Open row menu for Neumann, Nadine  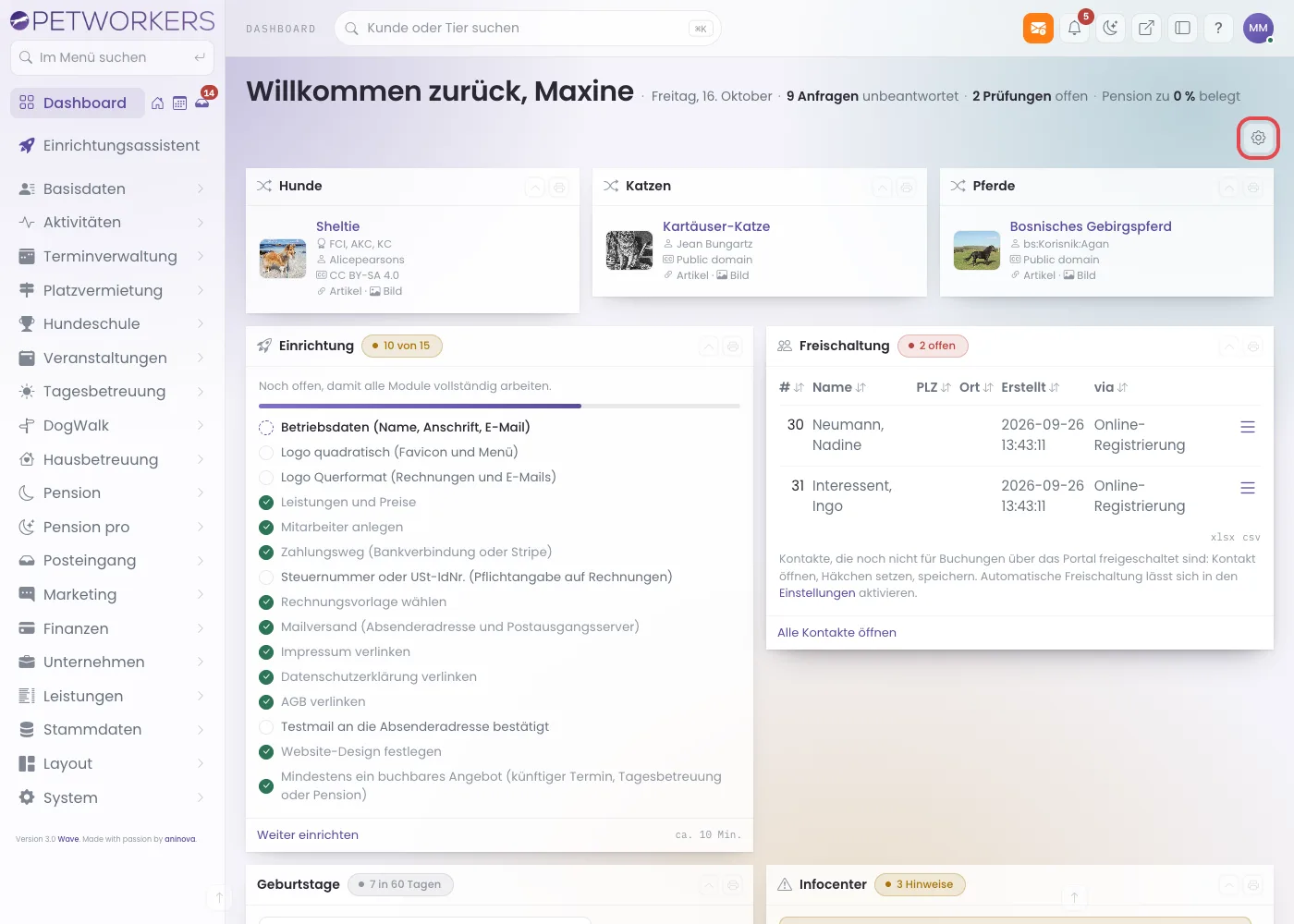click(x=1248, y=427)
